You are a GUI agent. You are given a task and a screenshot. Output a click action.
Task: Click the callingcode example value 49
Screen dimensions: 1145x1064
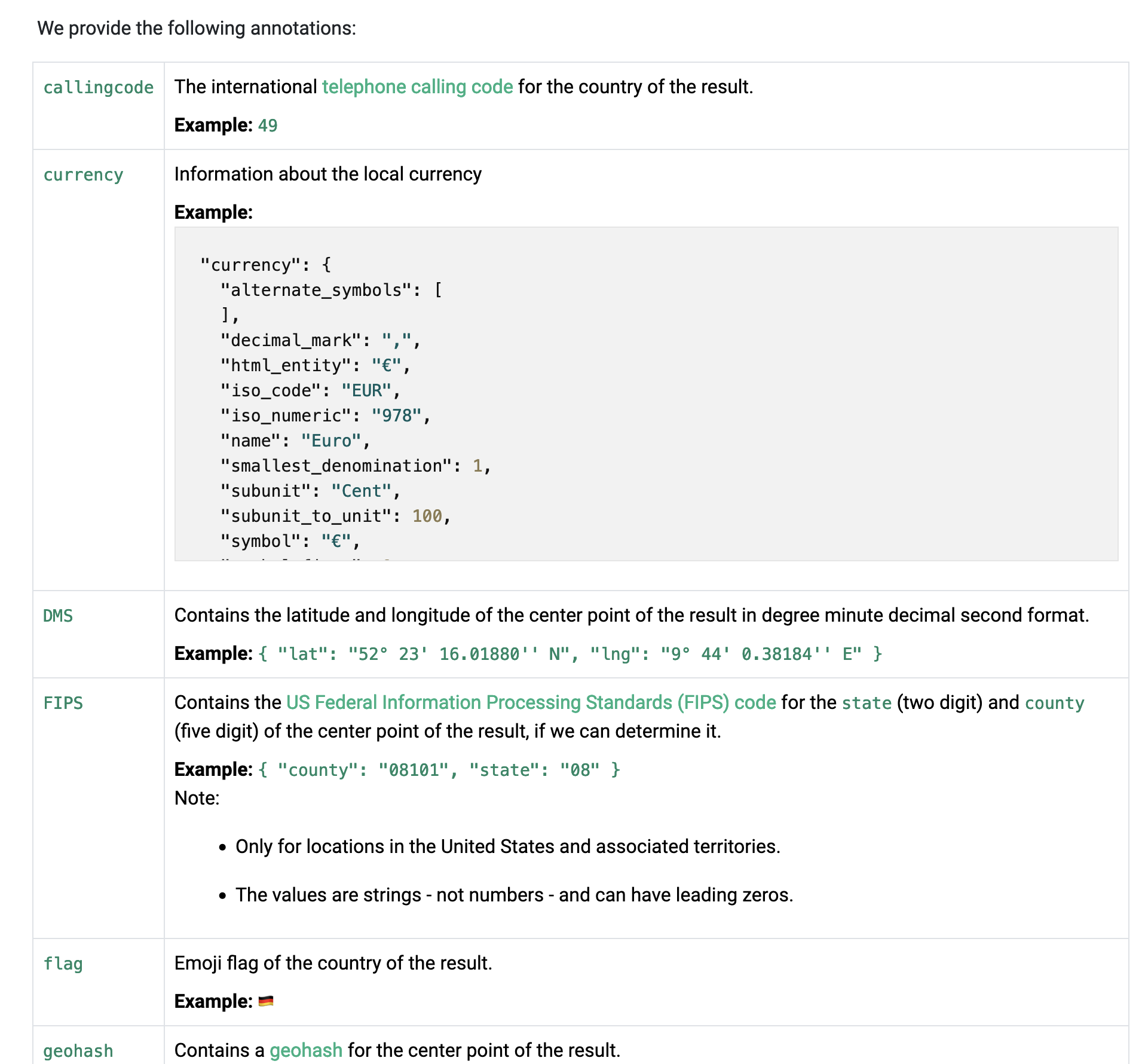[268, 126]
